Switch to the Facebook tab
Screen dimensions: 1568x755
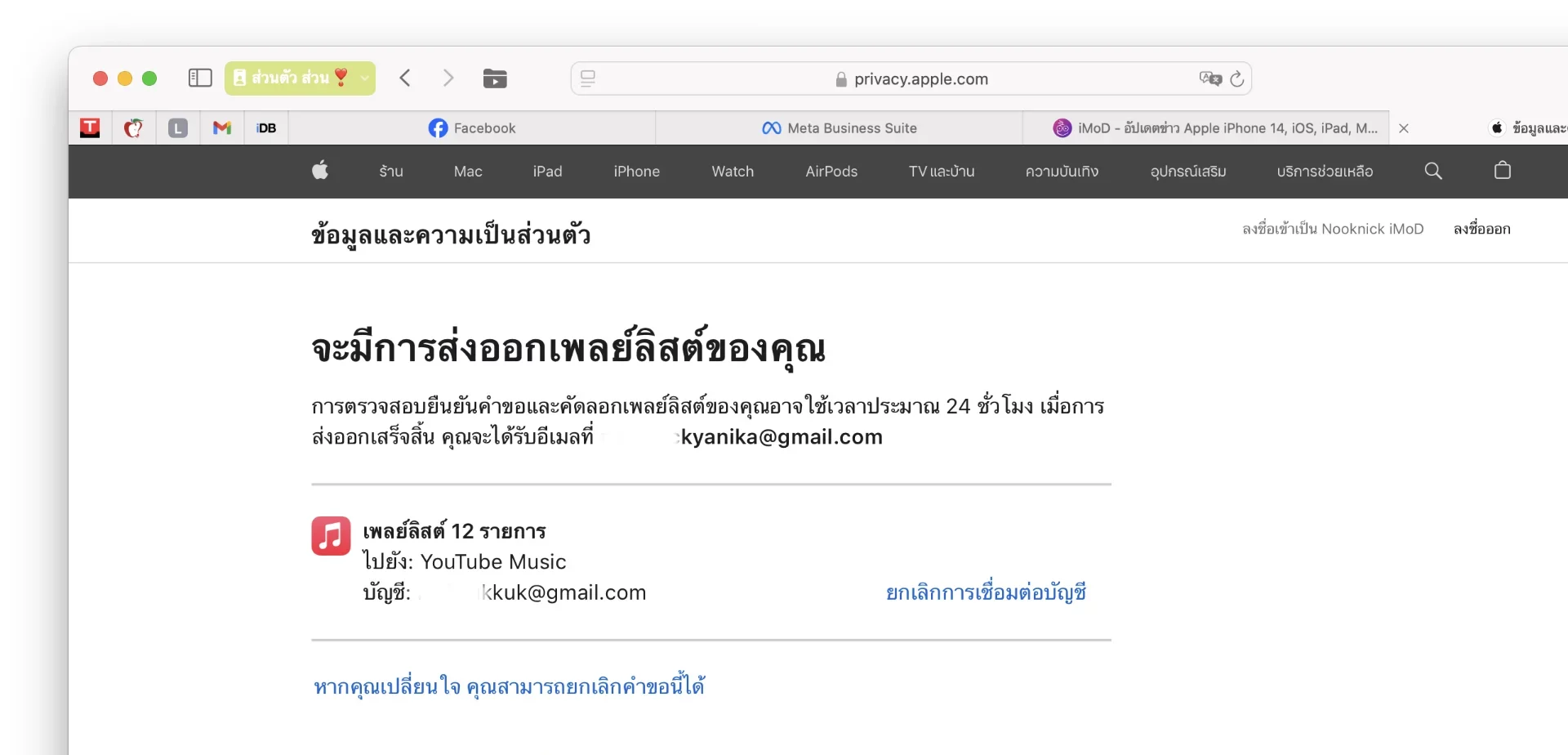472,128
